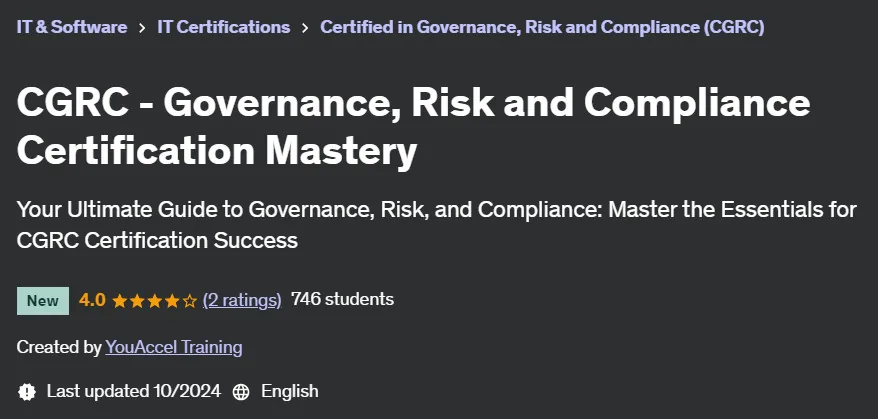Click the Last updated 10/2024 text
The image size is (878, 419).
[134, 391]
